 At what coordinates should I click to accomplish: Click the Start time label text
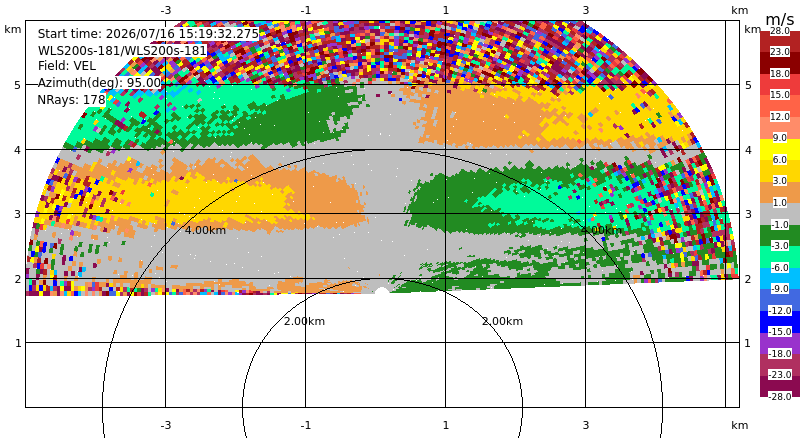pyautogui.click(x=148, y=34)
